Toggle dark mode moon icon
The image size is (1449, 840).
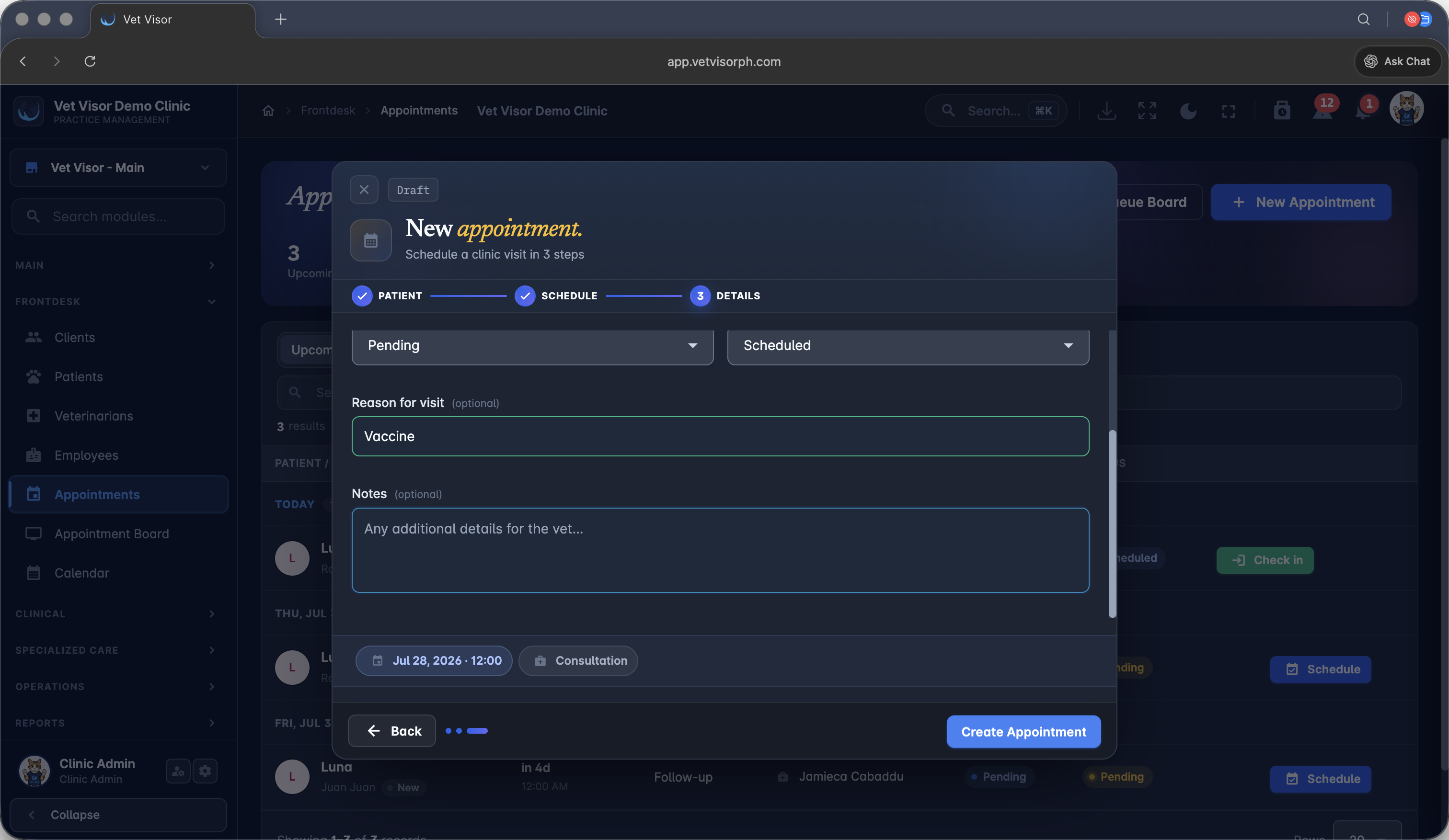tap(1188, 111)
